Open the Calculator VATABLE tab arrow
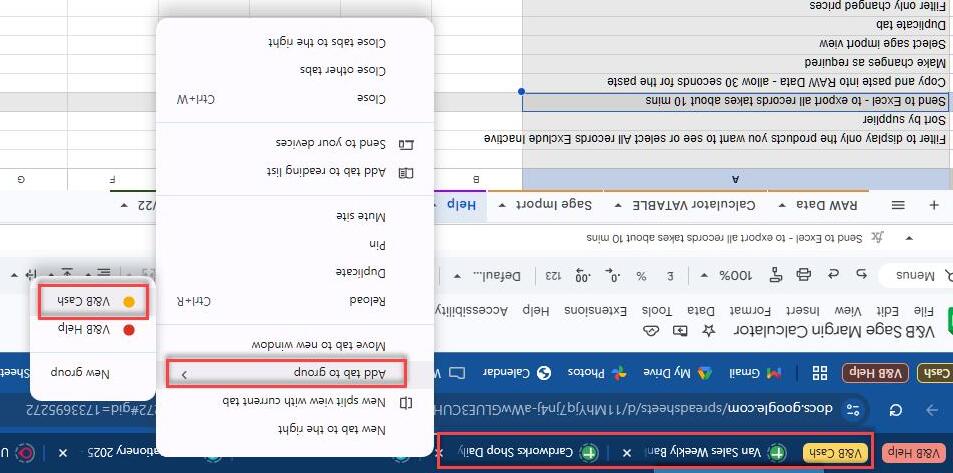The height and width of the screenshot is (473, 953). 619,205
